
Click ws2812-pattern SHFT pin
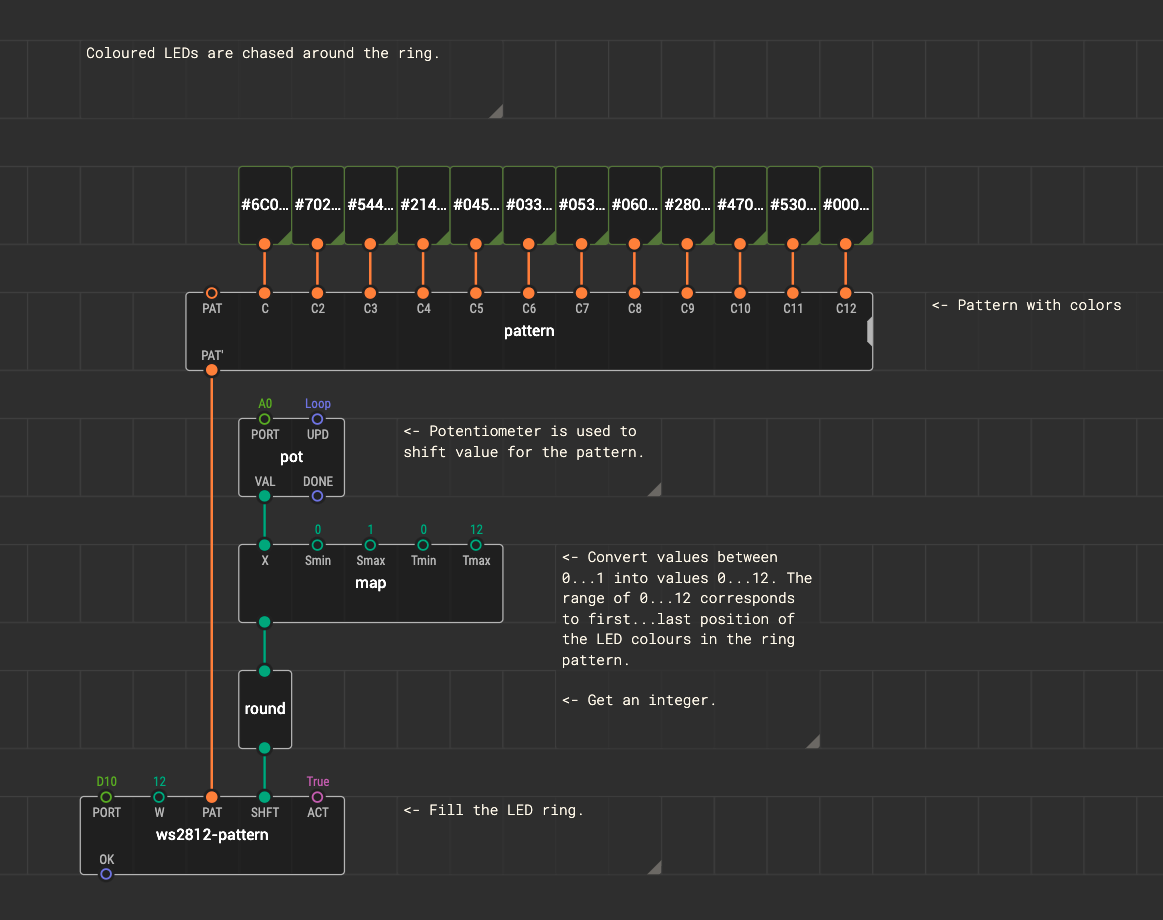coord(265,798)
